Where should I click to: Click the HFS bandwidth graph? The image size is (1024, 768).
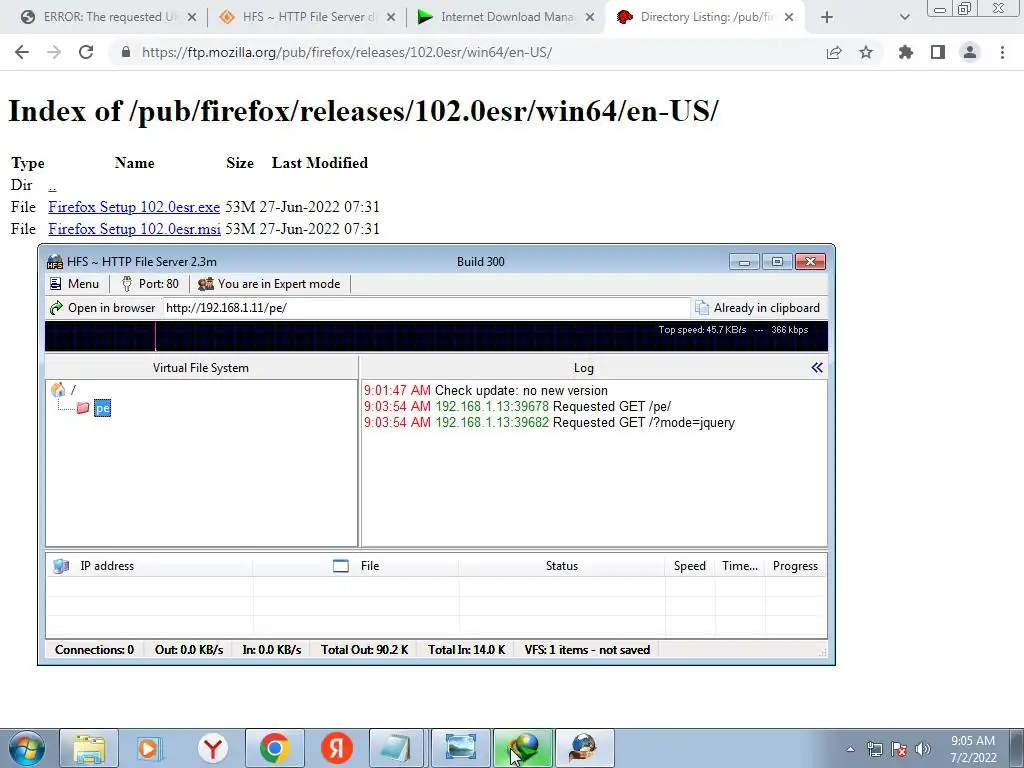436,336
